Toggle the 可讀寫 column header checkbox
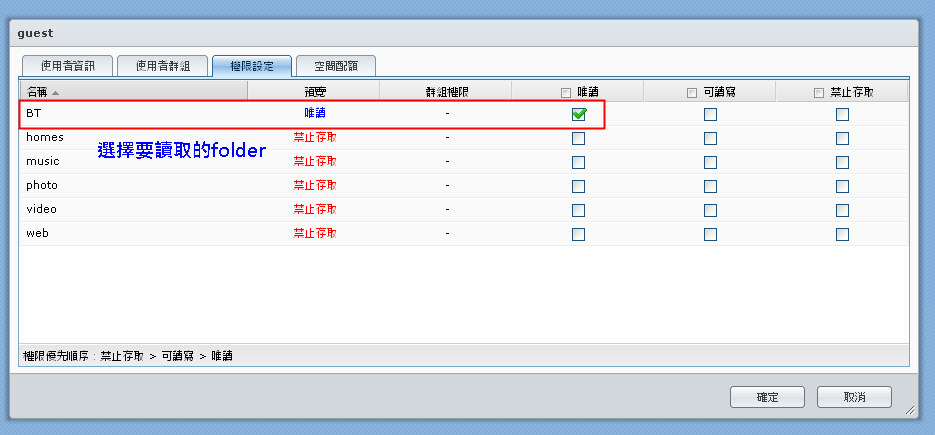935x435 pixels. tap(692, 92)
